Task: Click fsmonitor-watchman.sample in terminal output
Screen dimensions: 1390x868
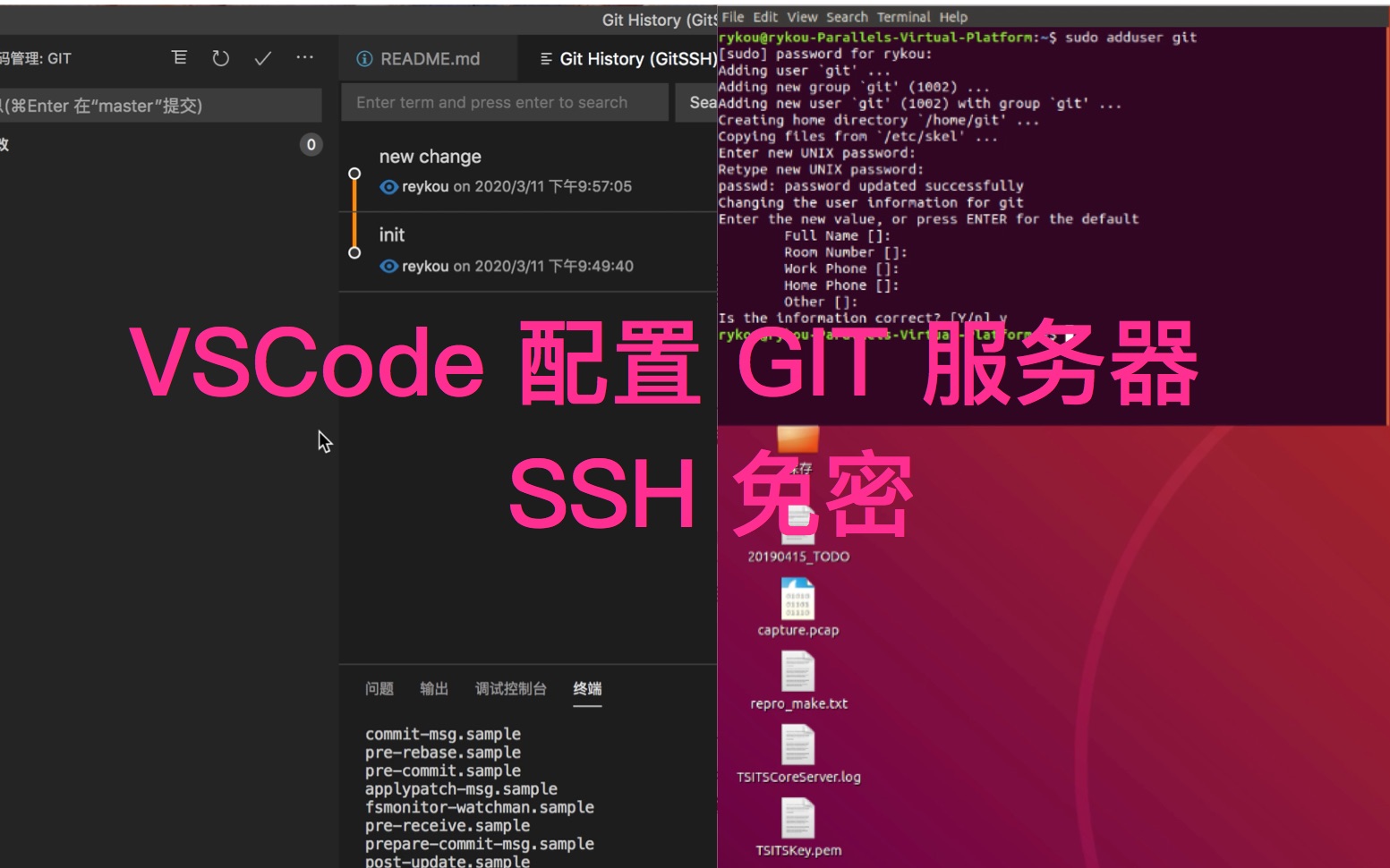Action: point(480,807)
